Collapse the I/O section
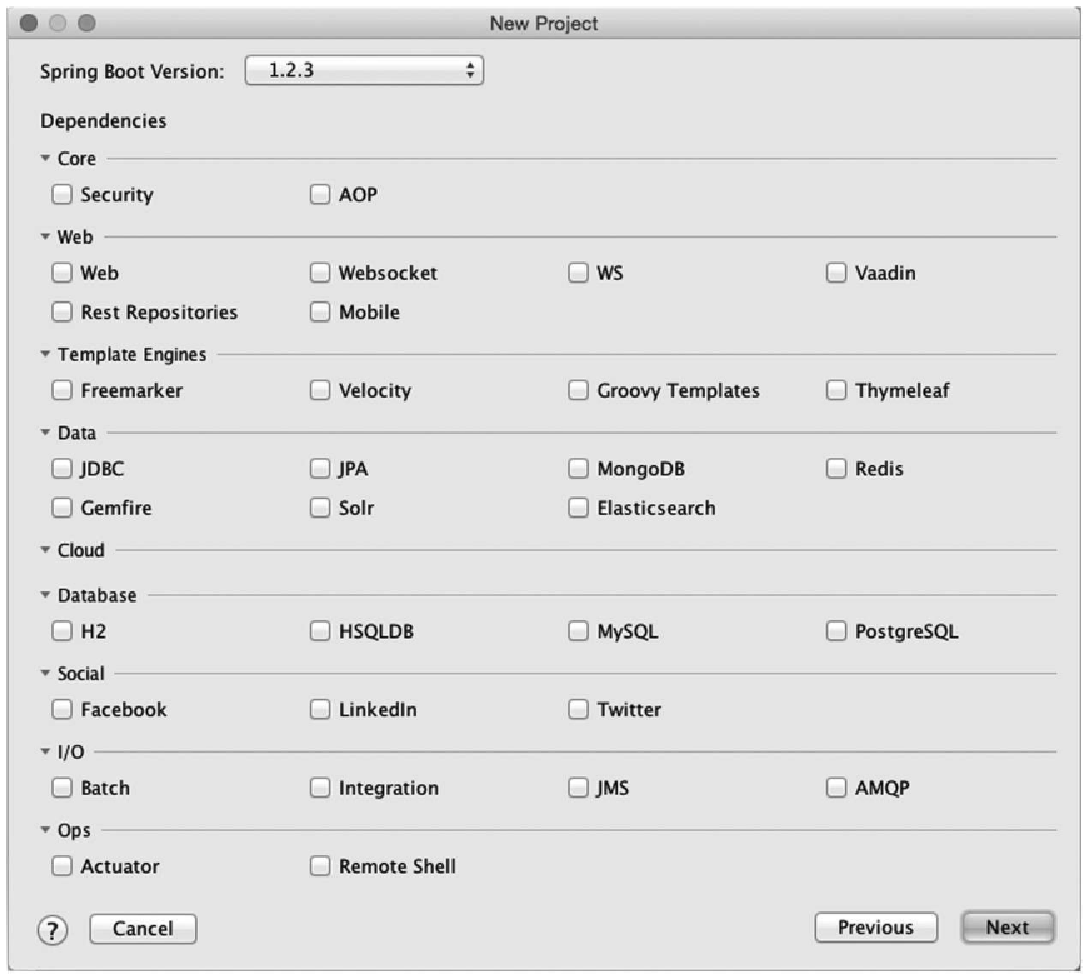 45,751
